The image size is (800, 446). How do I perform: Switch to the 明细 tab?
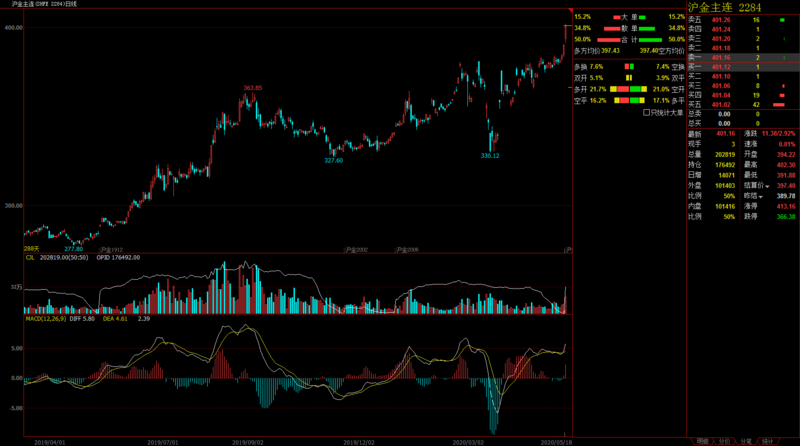click(x=703, y=441)
